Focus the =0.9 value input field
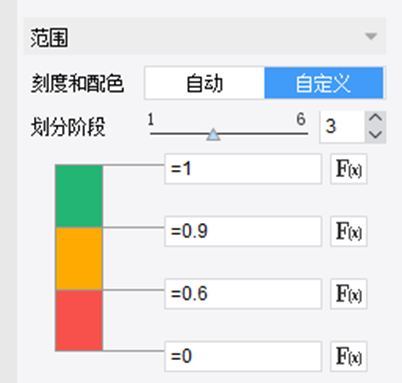The width and height of the screenshot is (402, 383). [243, 231]
